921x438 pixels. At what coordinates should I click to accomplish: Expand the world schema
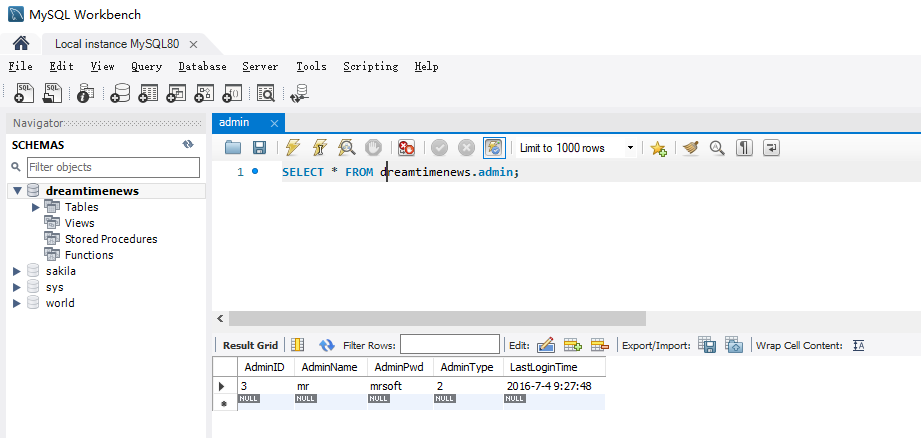click(16, 303)
